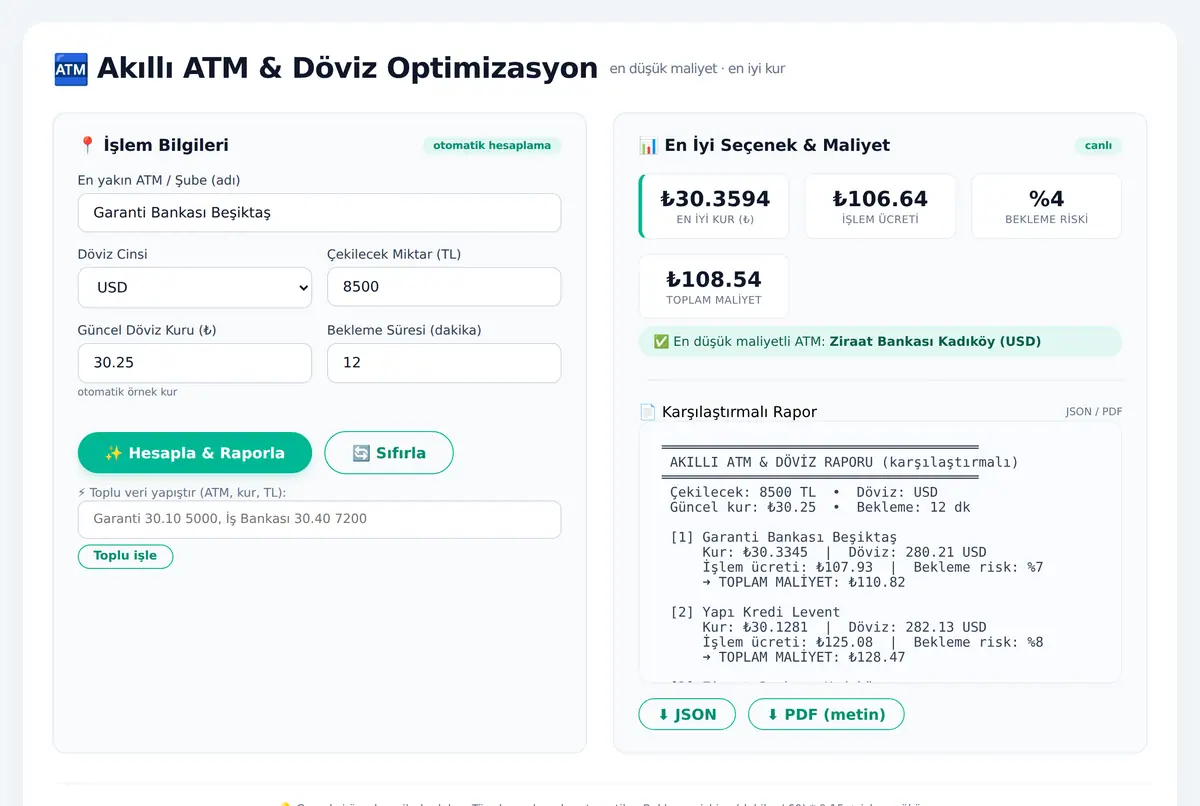The width and height of the screenshot is (1200, 806).
Task: Select the Bekleme Süresi (dakika) field
Action: 444,363
